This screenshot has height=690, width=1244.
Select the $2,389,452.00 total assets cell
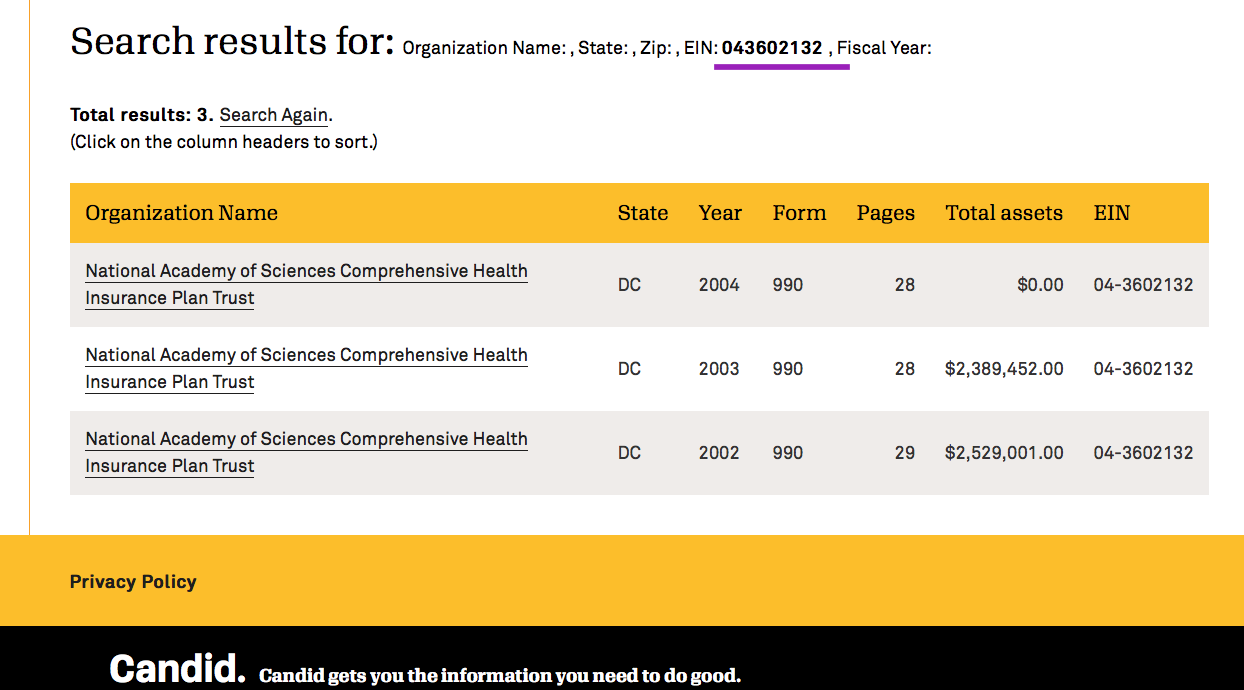click(x=1004, y=369)
